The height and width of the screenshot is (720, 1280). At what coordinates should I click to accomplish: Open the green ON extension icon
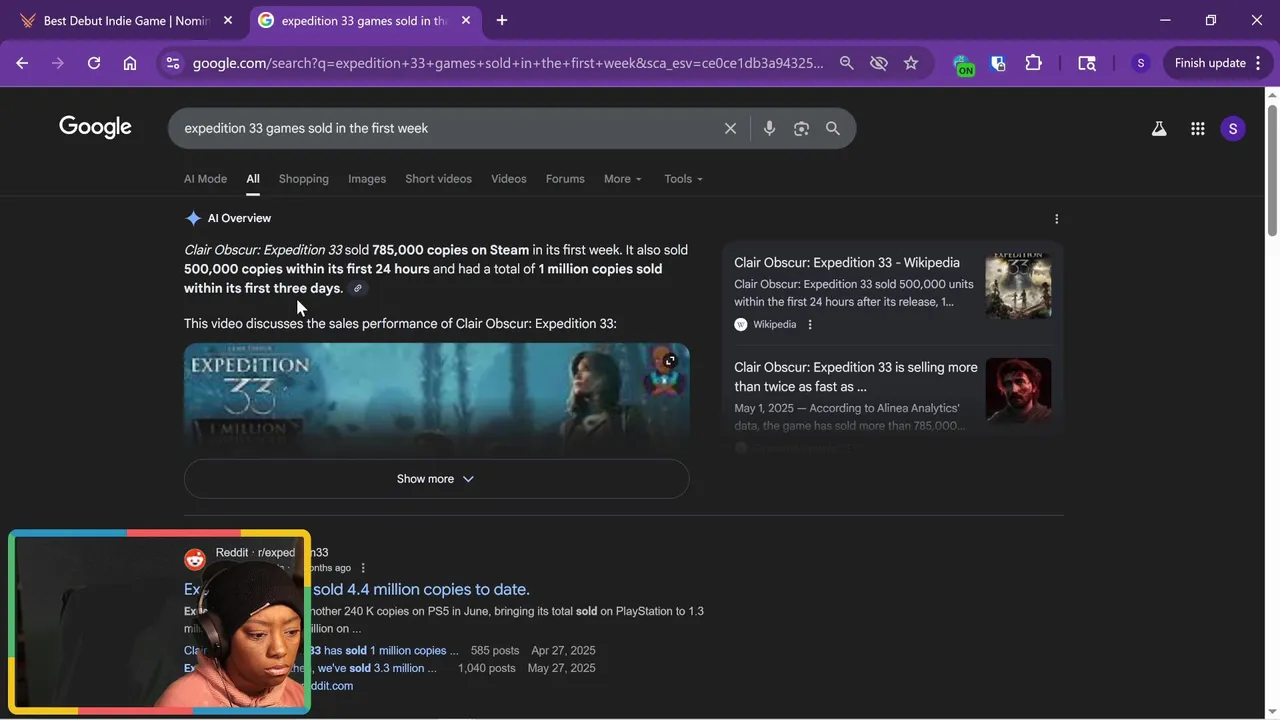(x=964, y=65)
